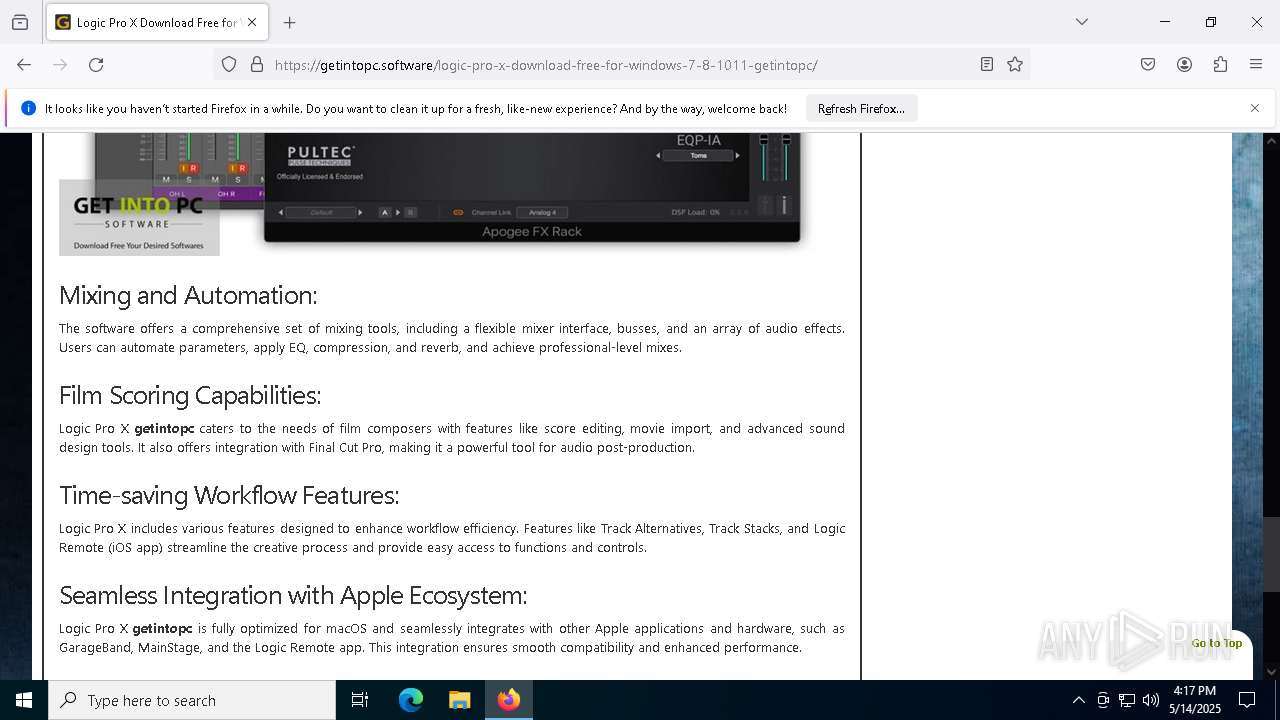Viewport: 1280px width, 720px height.
Task: Open the notification center icon
Action: pyautogui.click(x=1247, y=700)
